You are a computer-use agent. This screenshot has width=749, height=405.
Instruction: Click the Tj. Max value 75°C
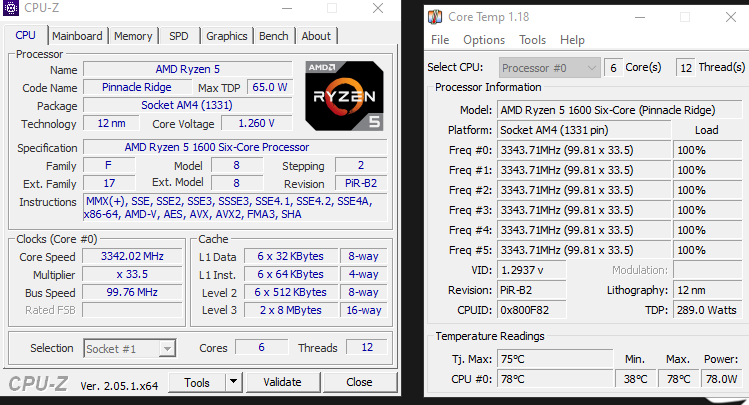click(555, 359)
